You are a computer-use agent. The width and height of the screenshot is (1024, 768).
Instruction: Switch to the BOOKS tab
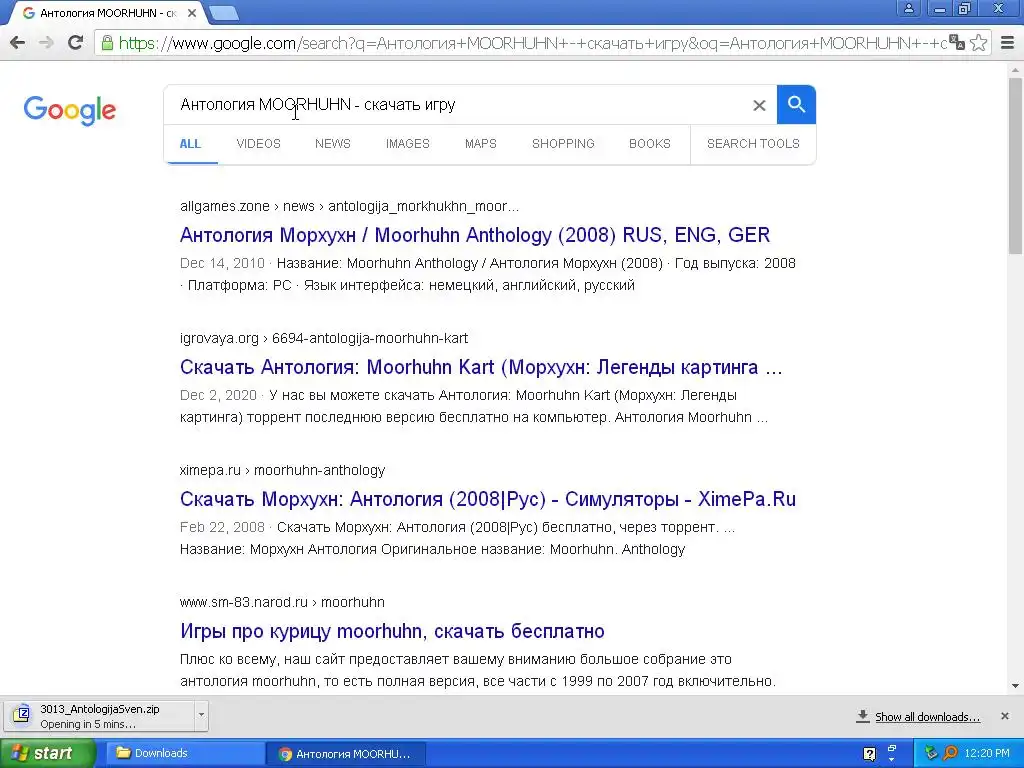coord(650,144)
